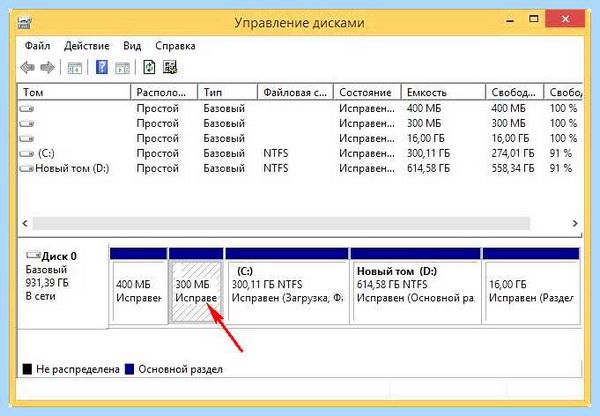Click the В сети disk status text
Image resolution: width=600 pixels, height=416 pixels.
tap(41, 296)
